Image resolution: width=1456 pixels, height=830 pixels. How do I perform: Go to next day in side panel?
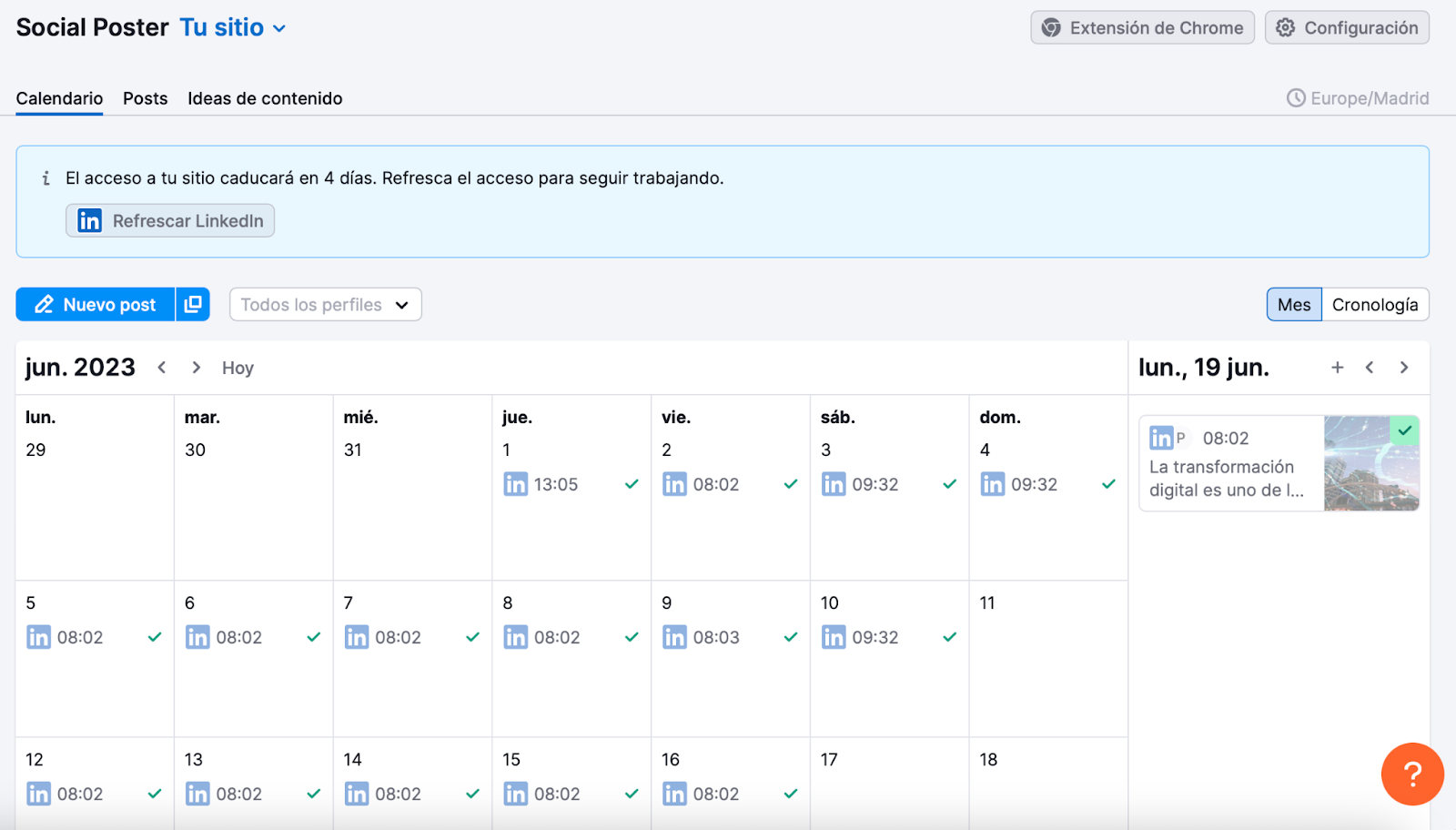[1404, 367]
